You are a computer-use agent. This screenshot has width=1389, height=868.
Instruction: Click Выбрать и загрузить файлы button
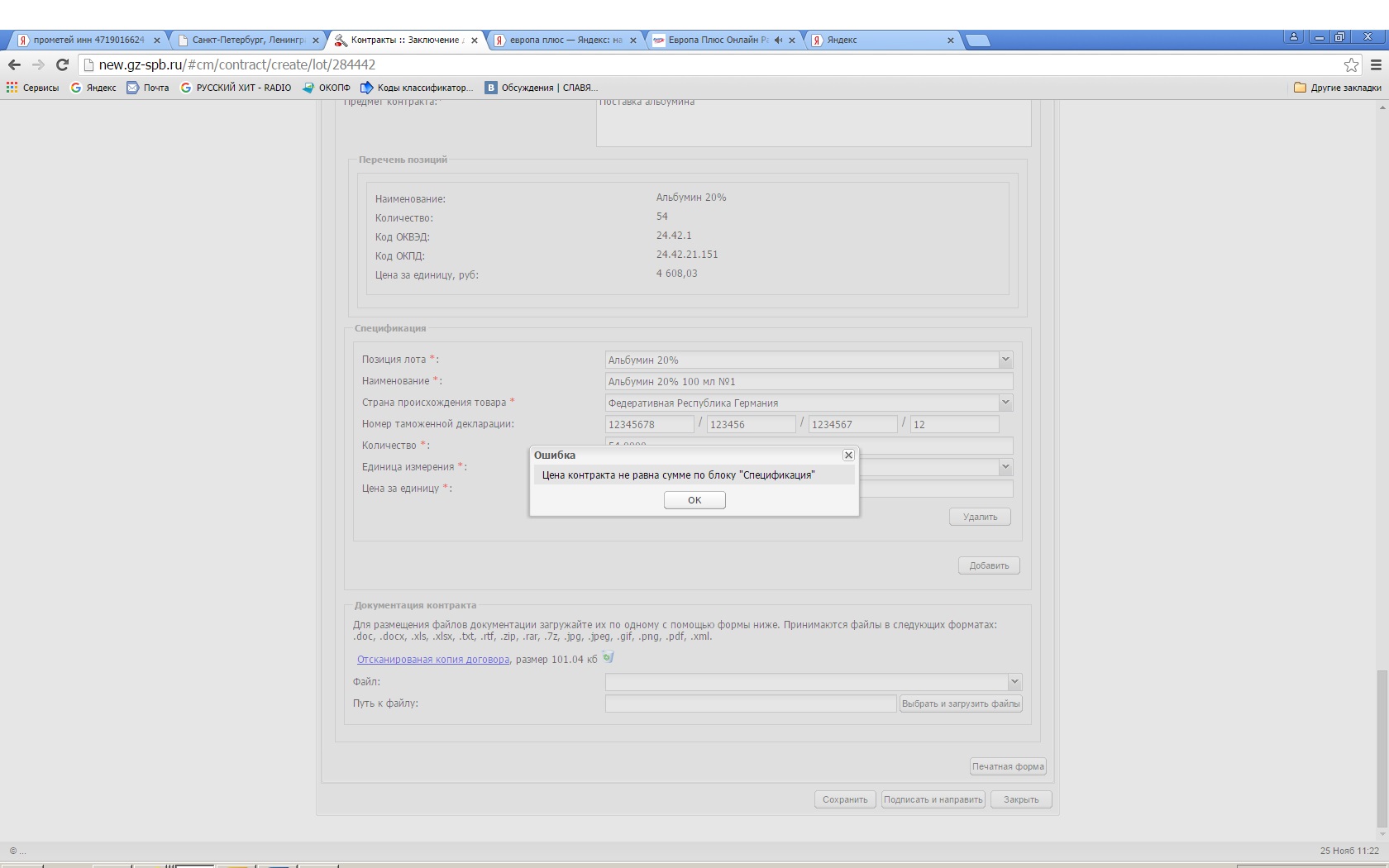(x=961, y=703)
